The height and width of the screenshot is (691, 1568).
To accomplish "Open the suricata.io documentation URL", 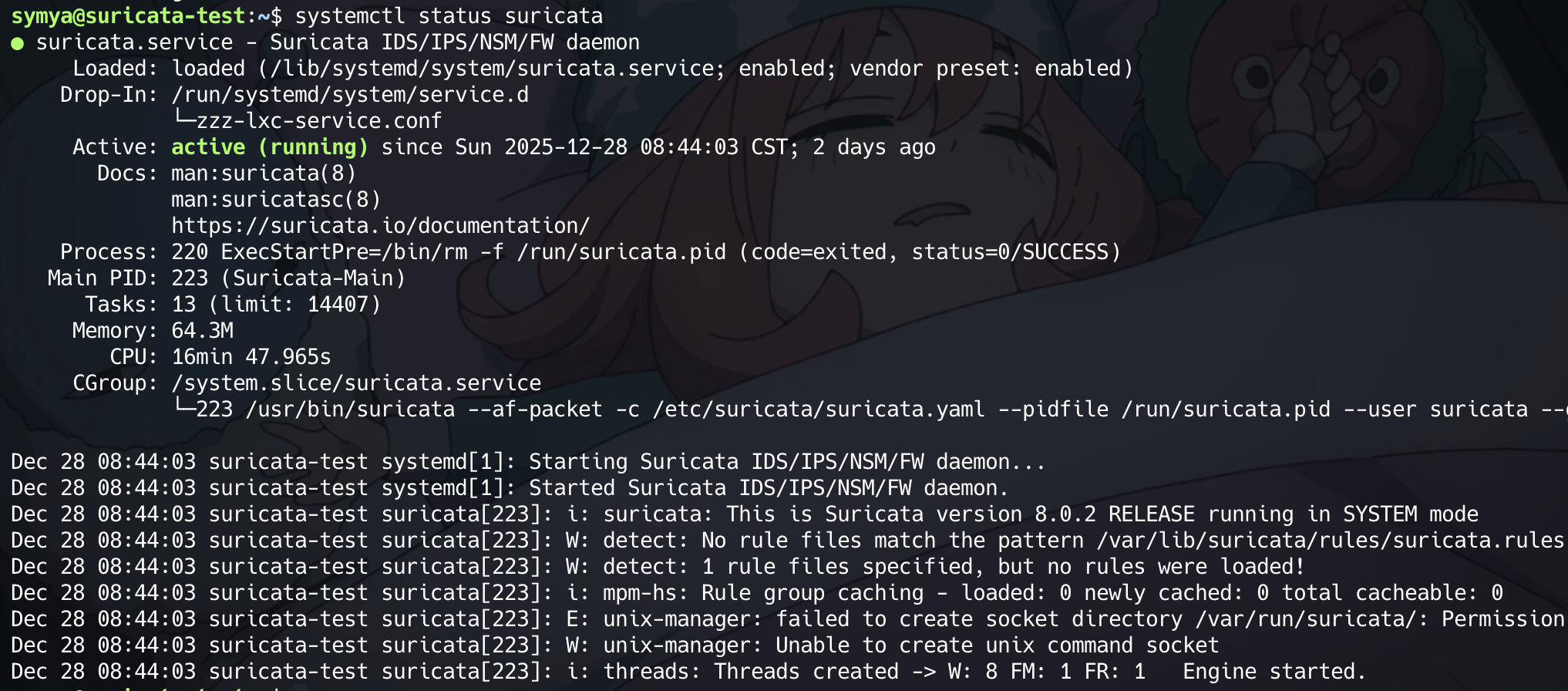I will [x=380, y=226].
